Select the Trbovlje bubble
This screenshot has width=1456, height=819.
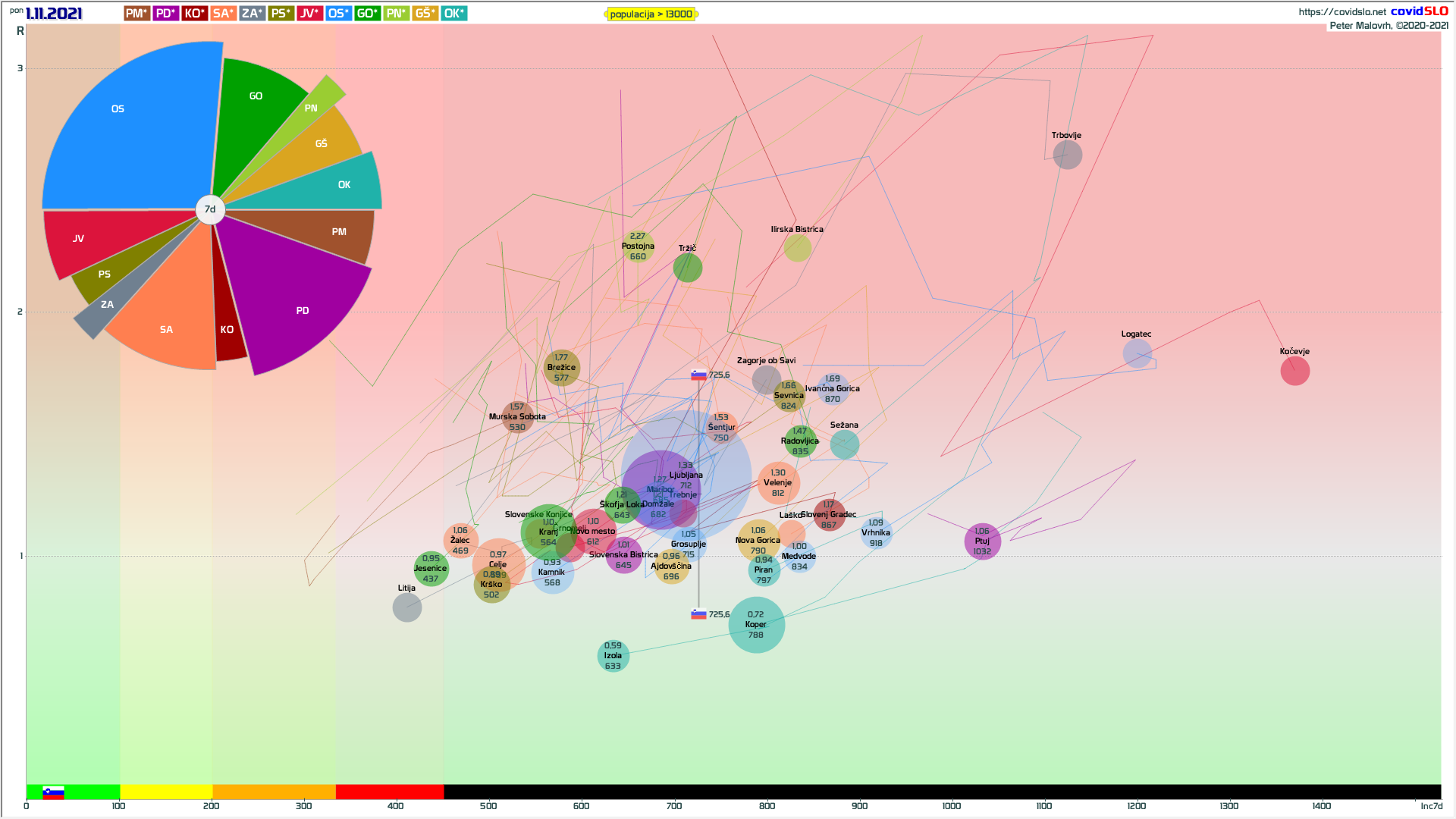1067,155
